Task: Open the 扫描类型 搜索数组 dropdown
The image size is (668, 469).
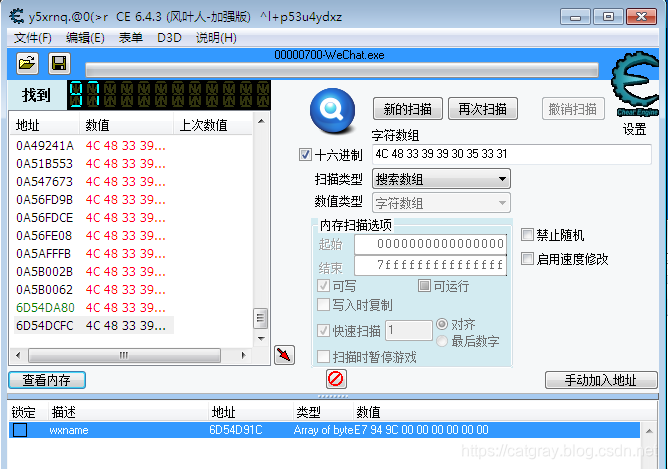Action: 441,179
